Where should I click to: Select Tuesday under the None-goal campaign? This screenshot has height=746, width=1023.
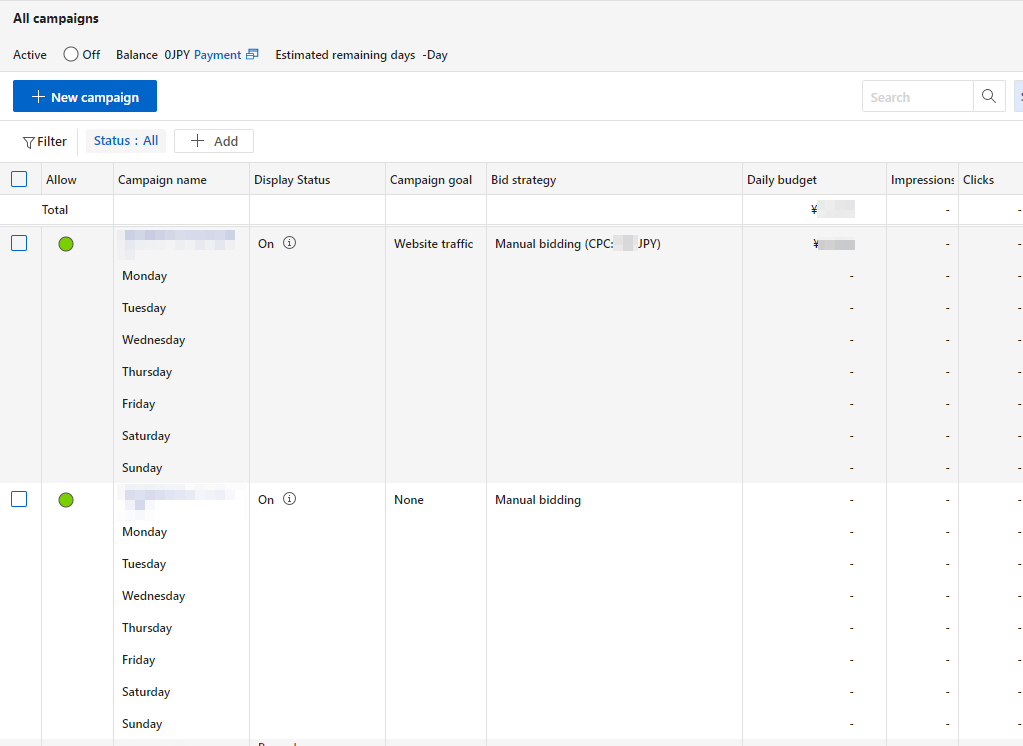click(x=144, y=564)
